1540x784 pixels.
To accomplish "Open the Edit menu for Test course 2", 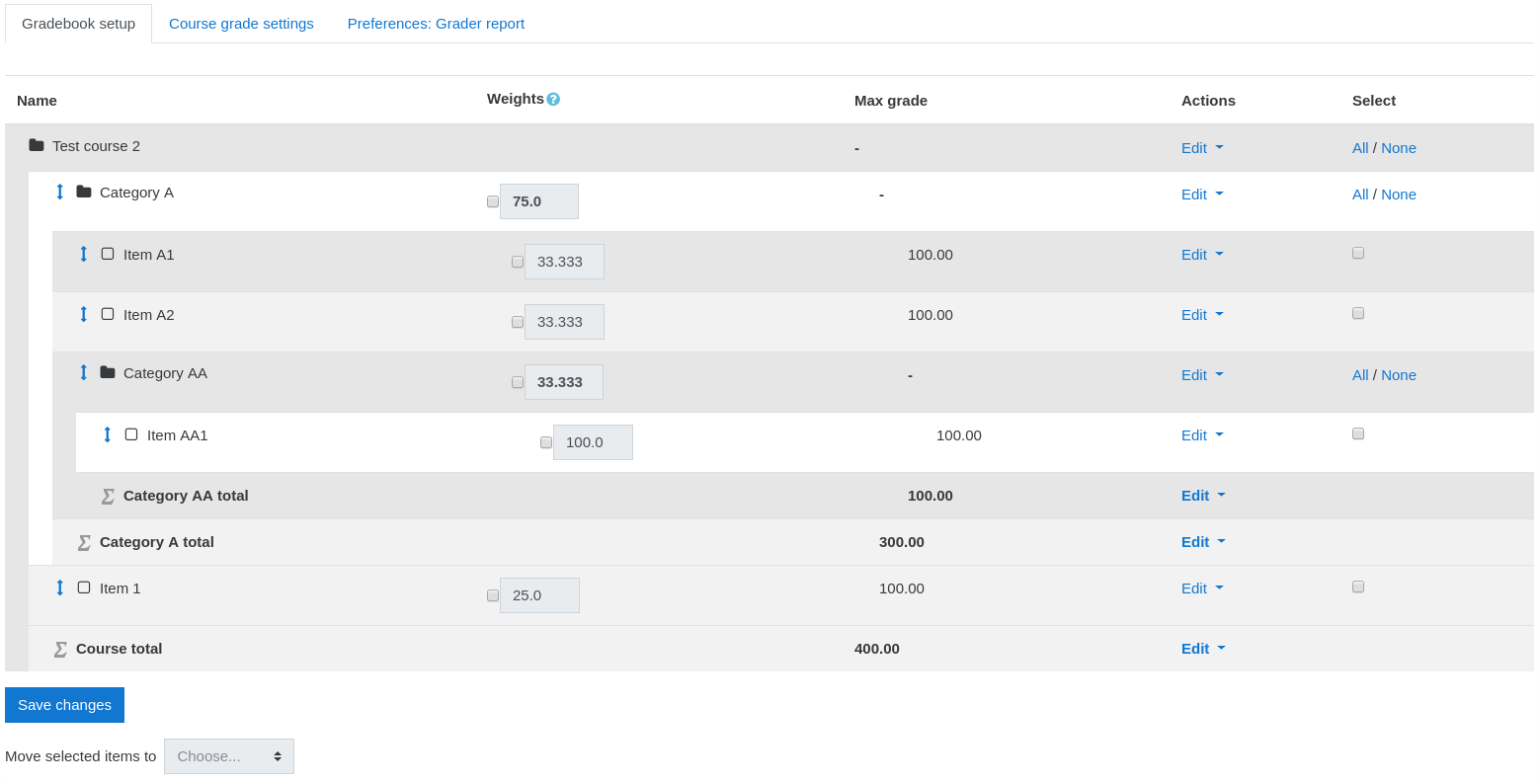I will 1202,147.
